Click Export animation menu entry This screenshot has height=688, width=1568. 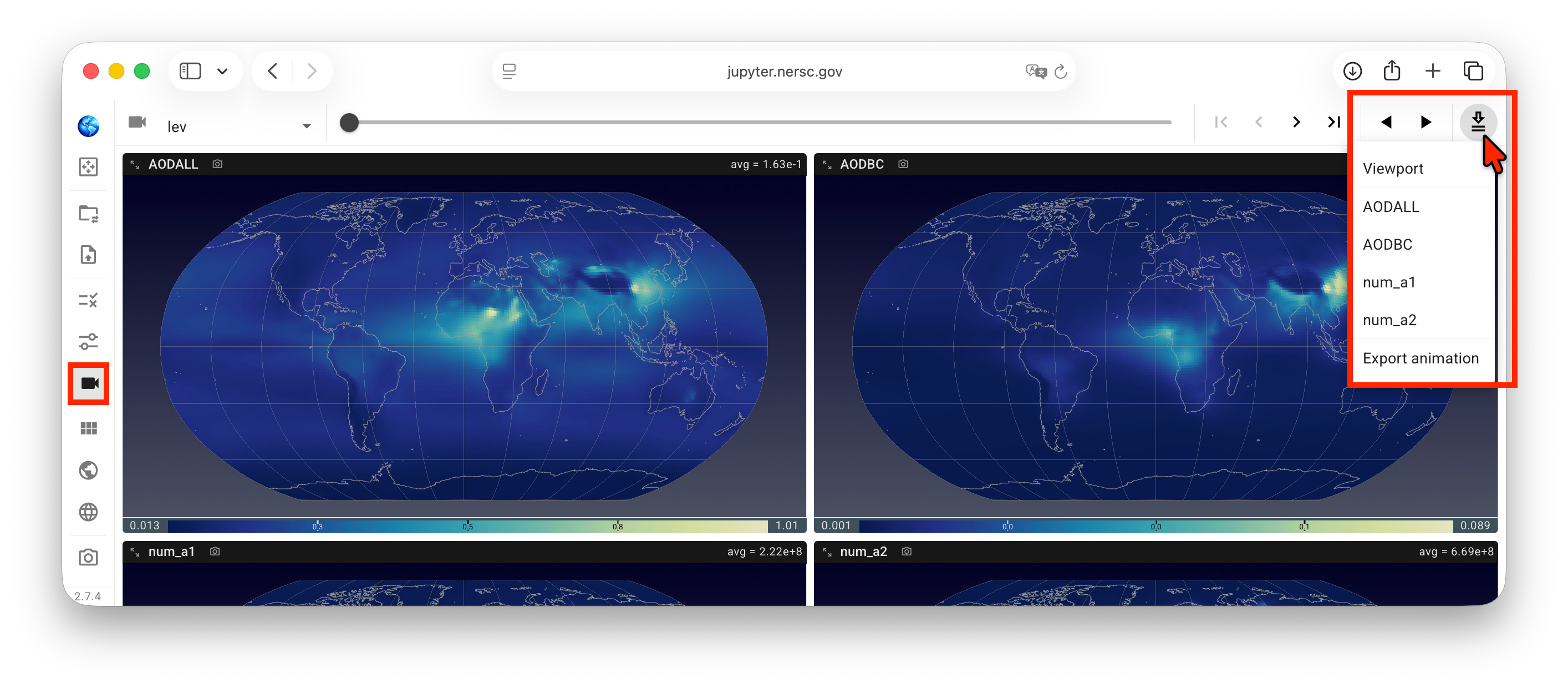(x=1423, y=358)
